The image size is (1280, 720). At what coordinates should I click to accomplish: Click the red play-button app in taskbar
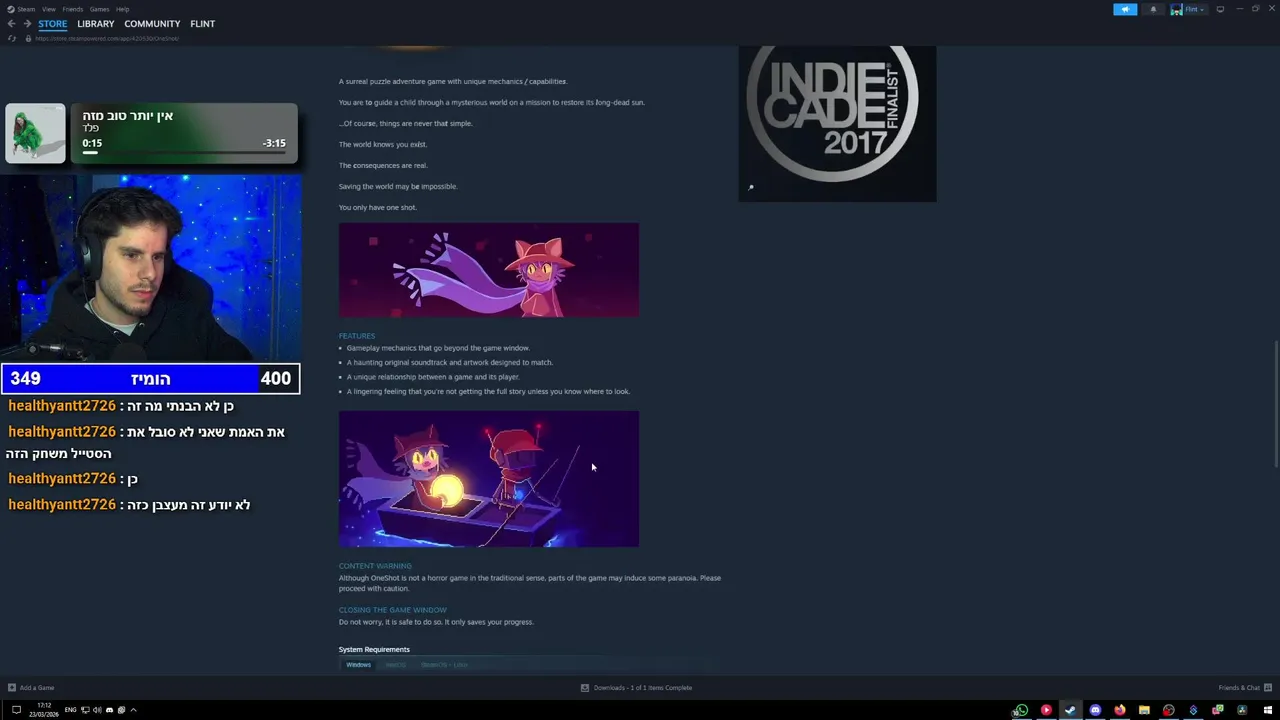point(1046,710)
